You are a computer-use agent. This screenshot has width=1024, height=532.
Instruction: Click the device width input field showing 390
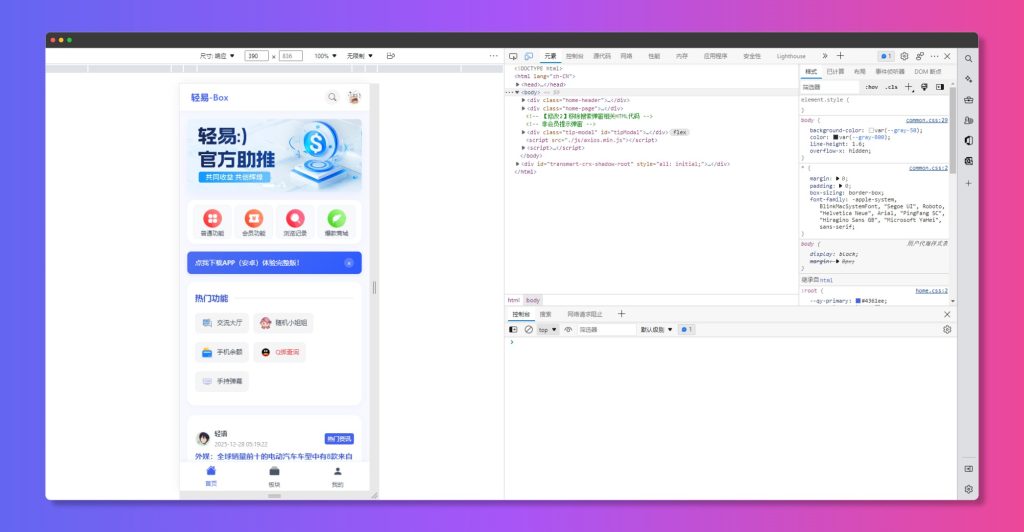(x=256, y=56)
